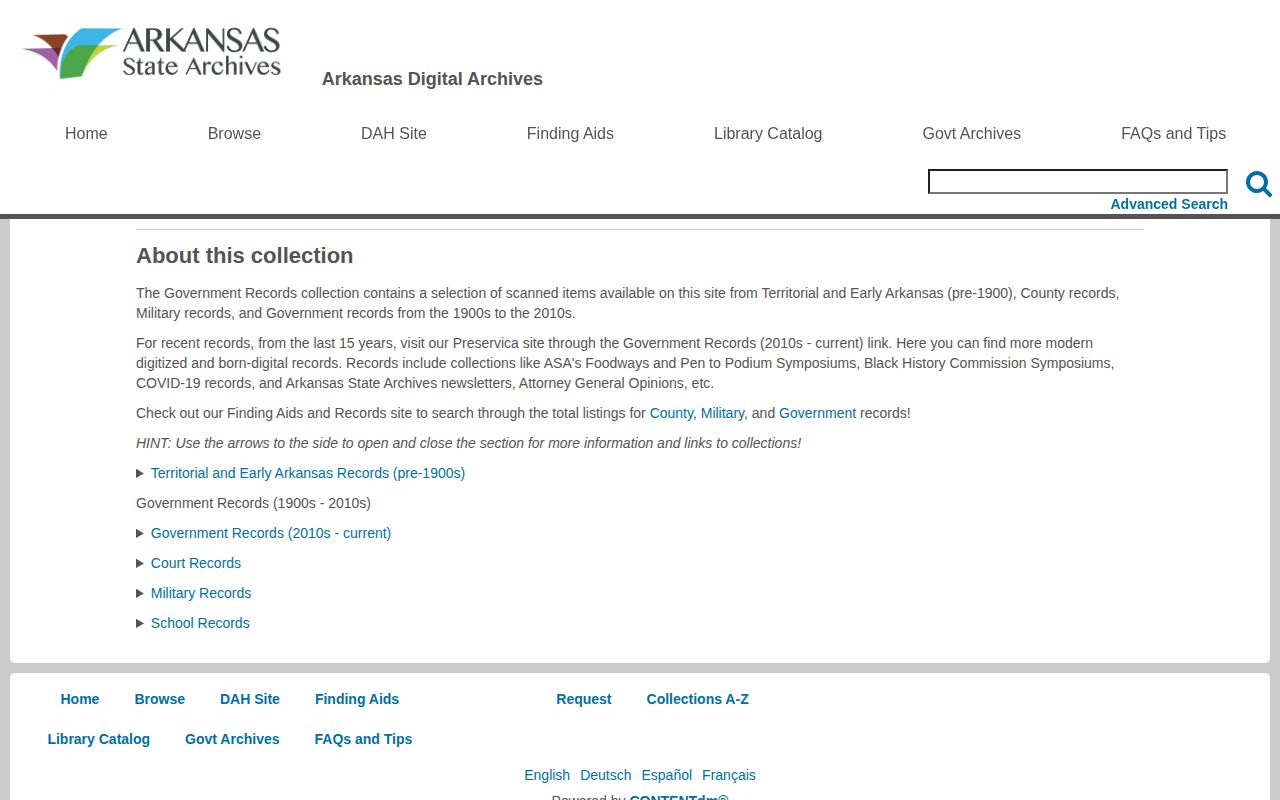Click the footer Browse link
The image size is (1280, 800).
(x=160, y=699)
